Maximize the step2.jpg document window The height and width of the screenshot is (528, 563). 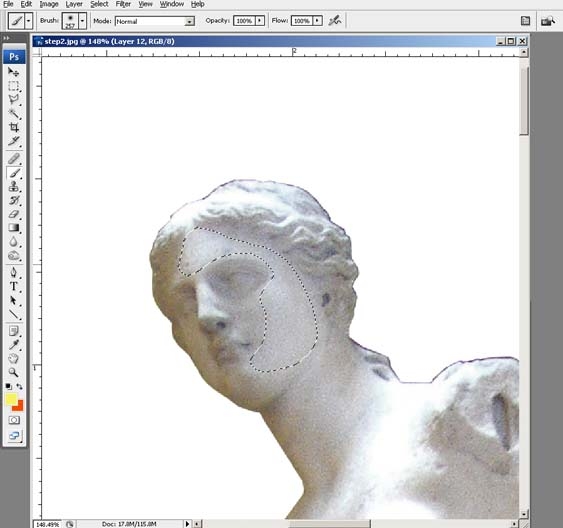511,41
